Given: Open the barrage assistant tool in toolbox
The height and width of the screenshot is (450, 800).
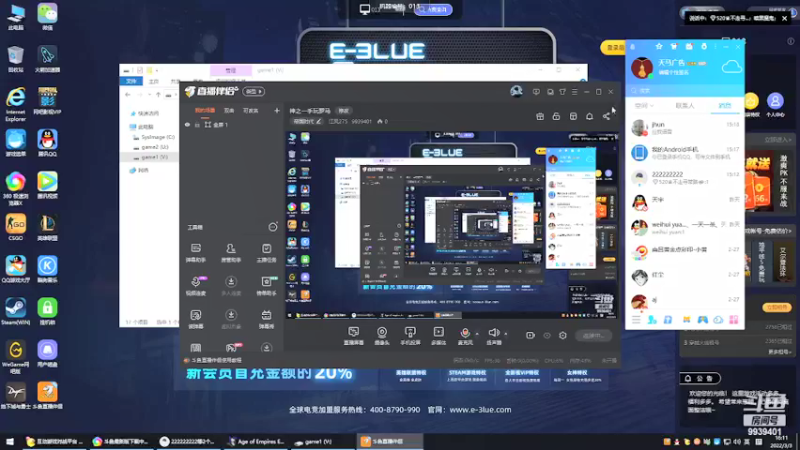Looking at the screenshot, I should 195,253.
